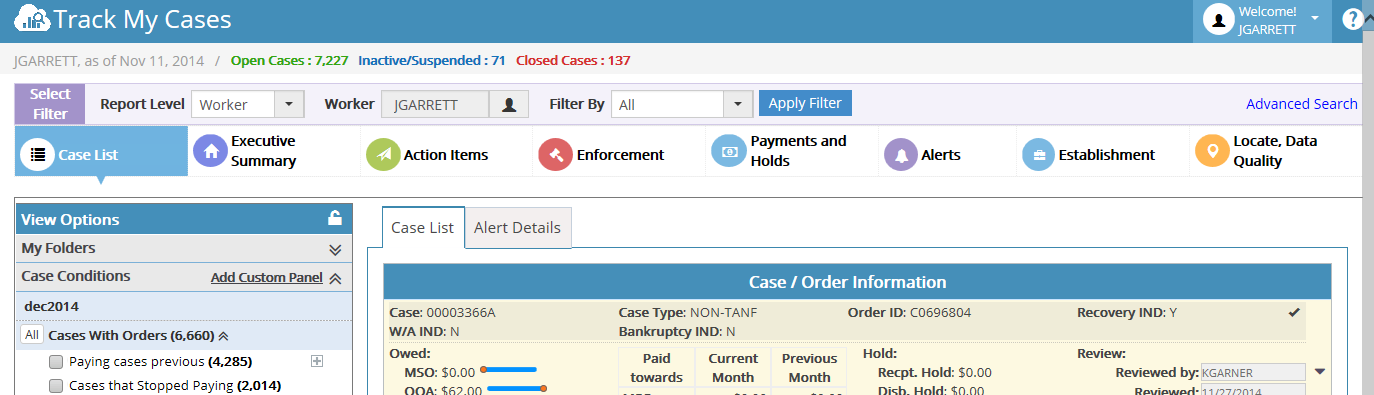
Task: Select the Alerts menu label
Action: click(941, 155)
